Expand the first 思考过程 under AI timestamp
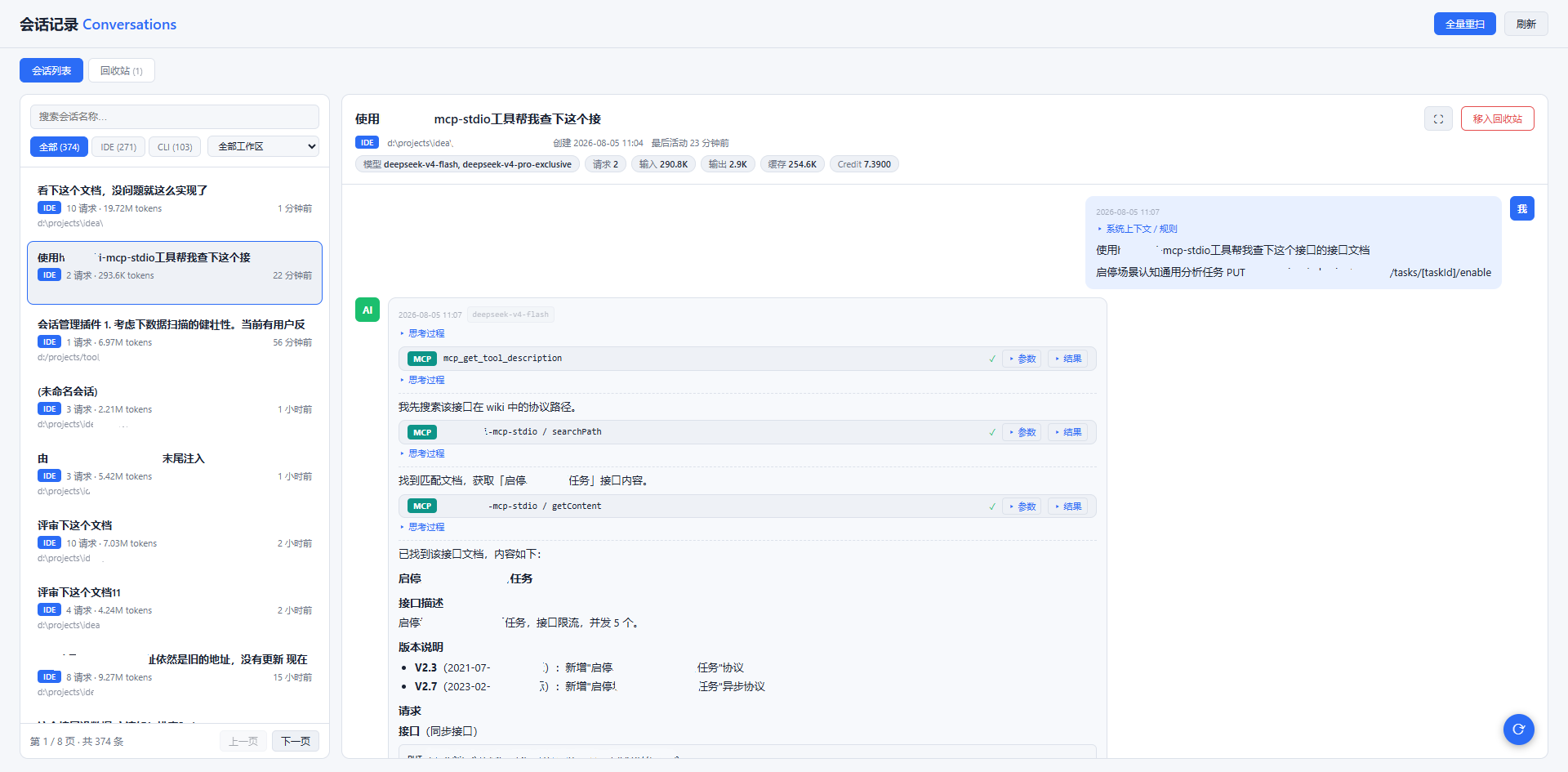Screen dimensions: 1568x772 click(422, 333)
